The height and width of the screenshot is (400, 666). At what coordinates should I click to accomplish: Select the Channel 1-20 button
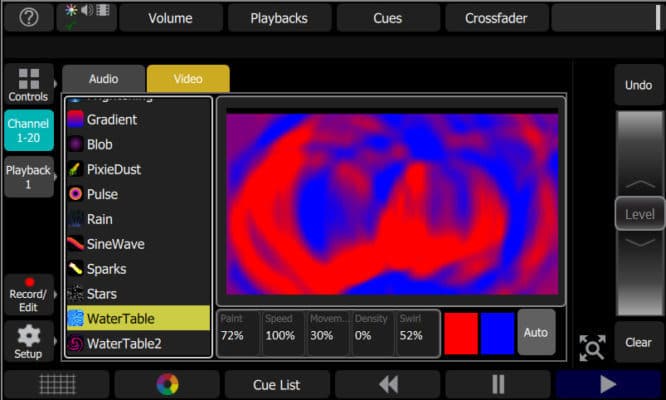[28, 130]
